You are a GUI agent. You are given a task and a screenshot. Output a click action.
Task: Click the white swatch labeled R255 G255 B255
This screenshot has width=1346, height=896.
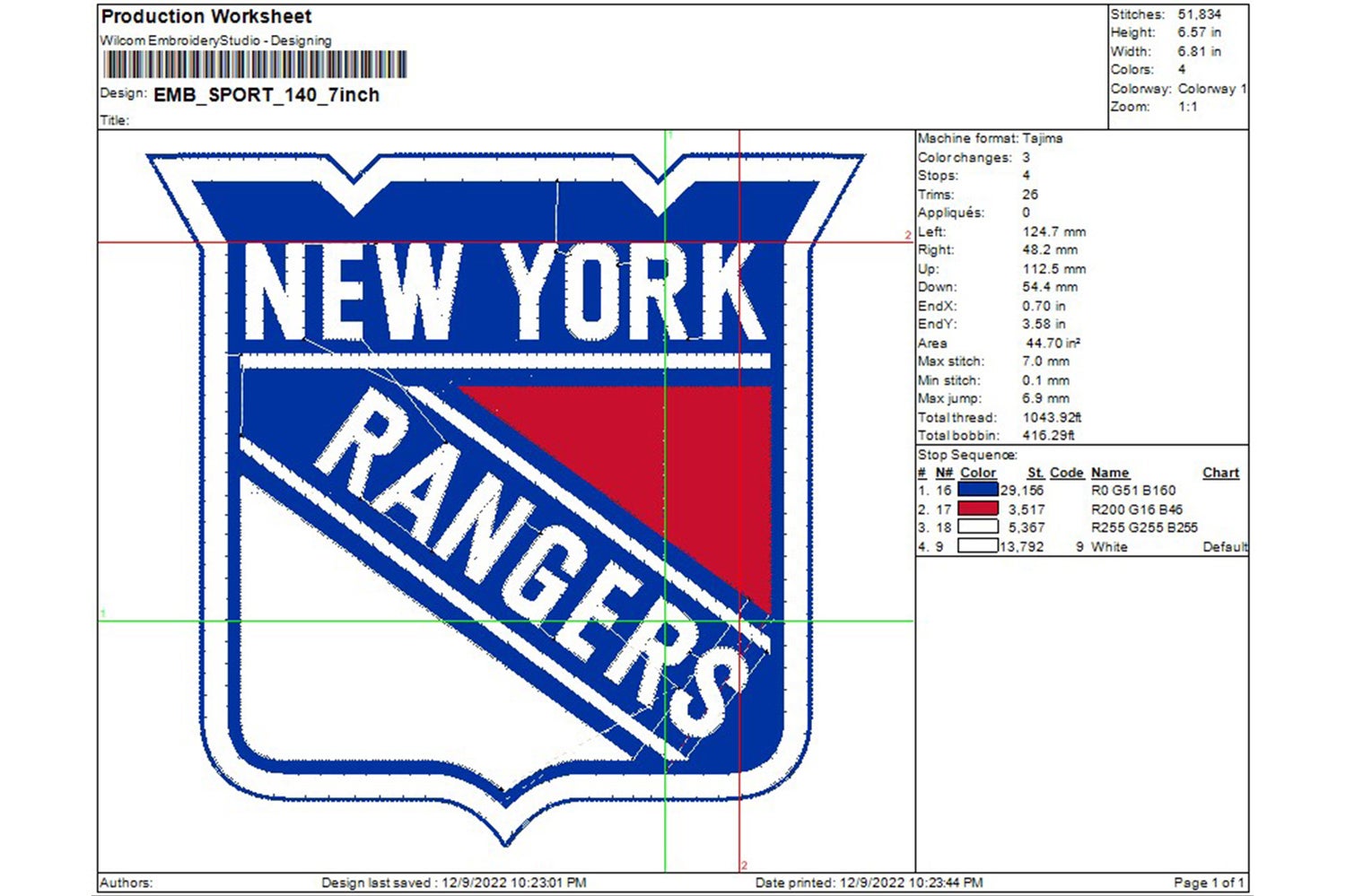[977, 527]
